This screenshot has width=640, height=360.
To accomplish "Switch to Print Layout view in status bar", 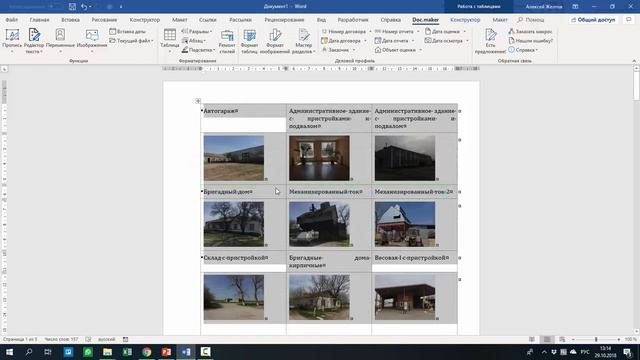I will [x=547, y=339].
